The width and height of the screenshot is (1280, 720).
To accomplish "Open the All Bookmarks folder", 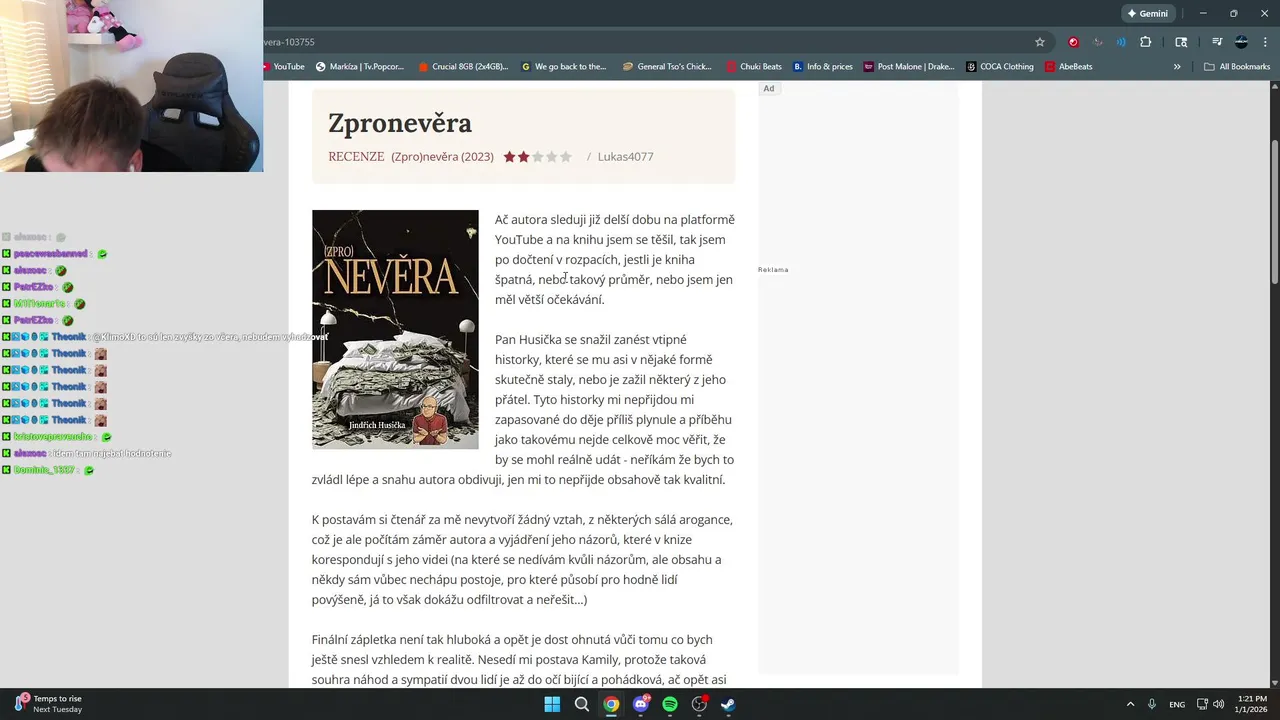I will [1237, 67].
